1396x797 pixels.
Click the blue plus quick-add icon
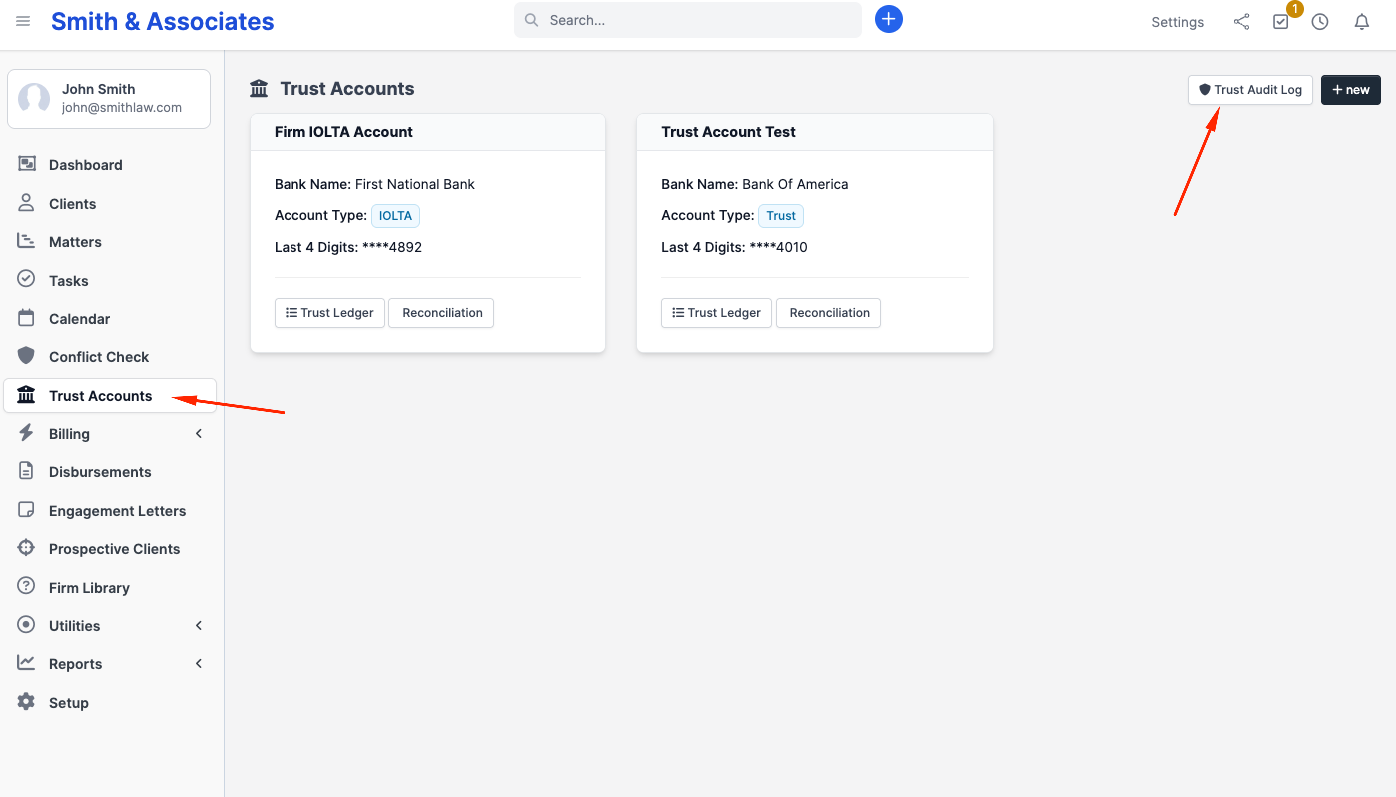[889, 19]
